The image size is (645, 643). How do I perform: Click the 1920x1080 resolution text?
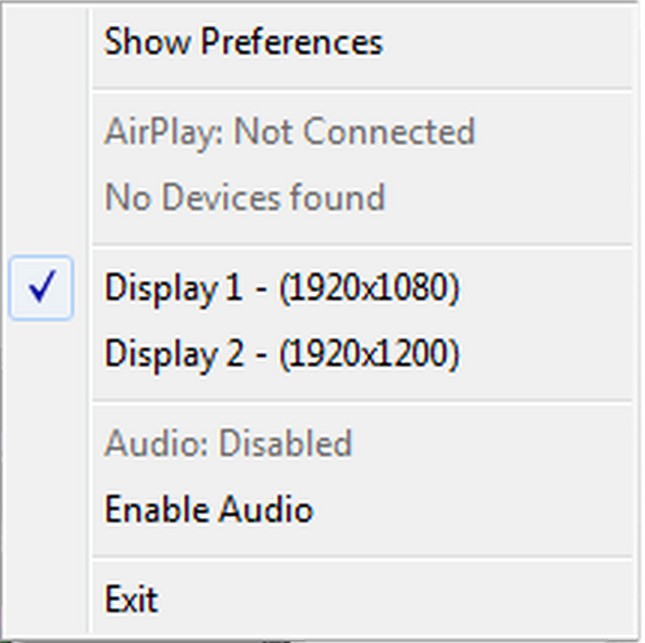[369, 289]
